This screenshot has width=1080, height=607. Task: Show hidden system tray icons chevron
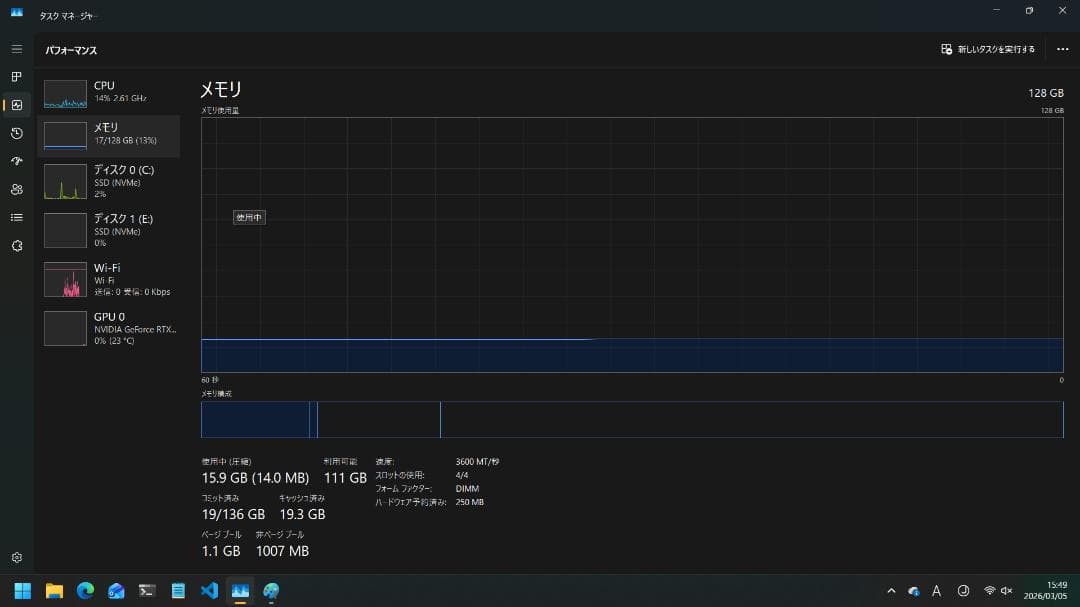point(891,591)
